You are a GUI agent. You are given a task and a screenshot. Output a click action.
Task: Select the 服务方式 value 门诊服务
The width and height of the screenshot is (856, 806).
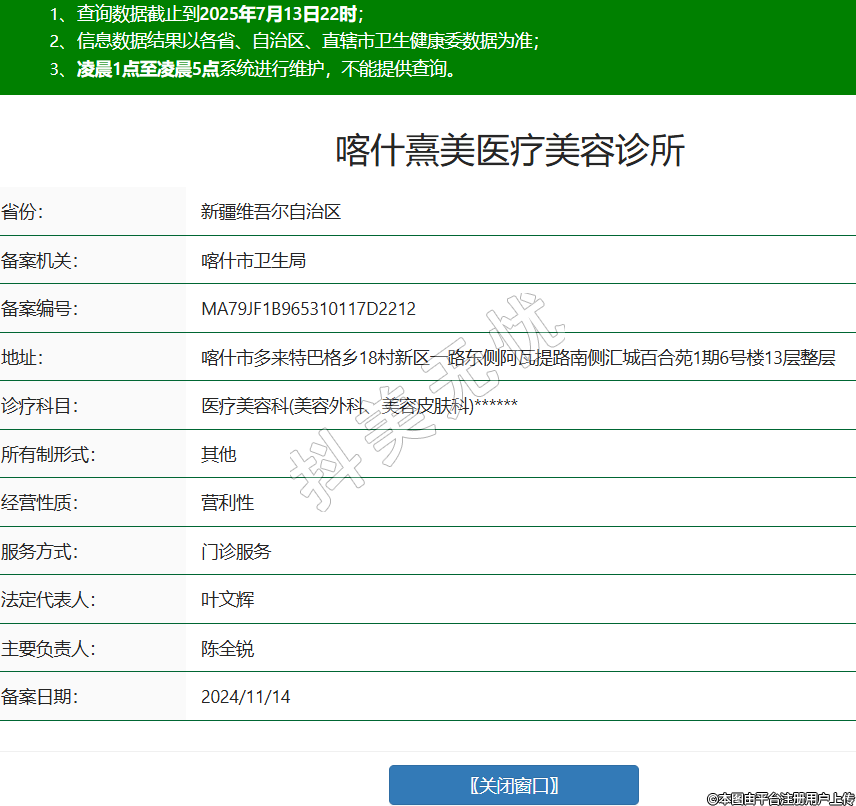[236, 551]
